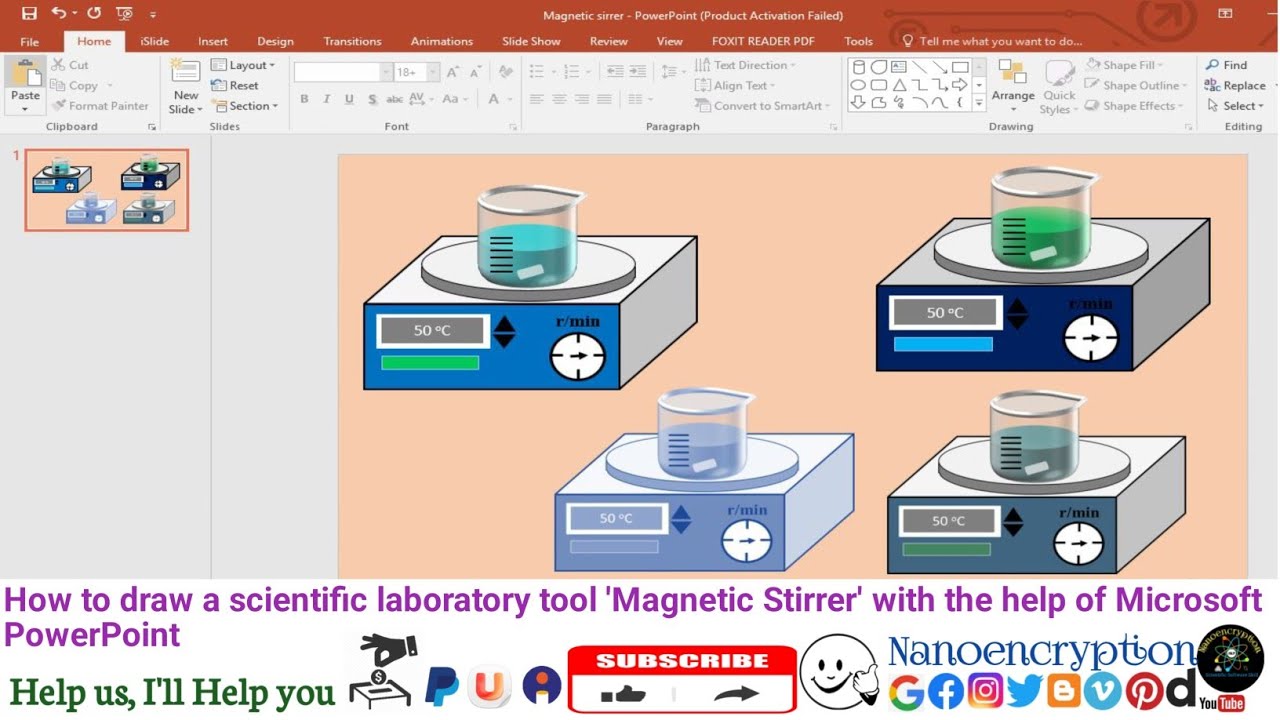Switch to the Animations tab
Screen dimensions: 1280x720
441,41
